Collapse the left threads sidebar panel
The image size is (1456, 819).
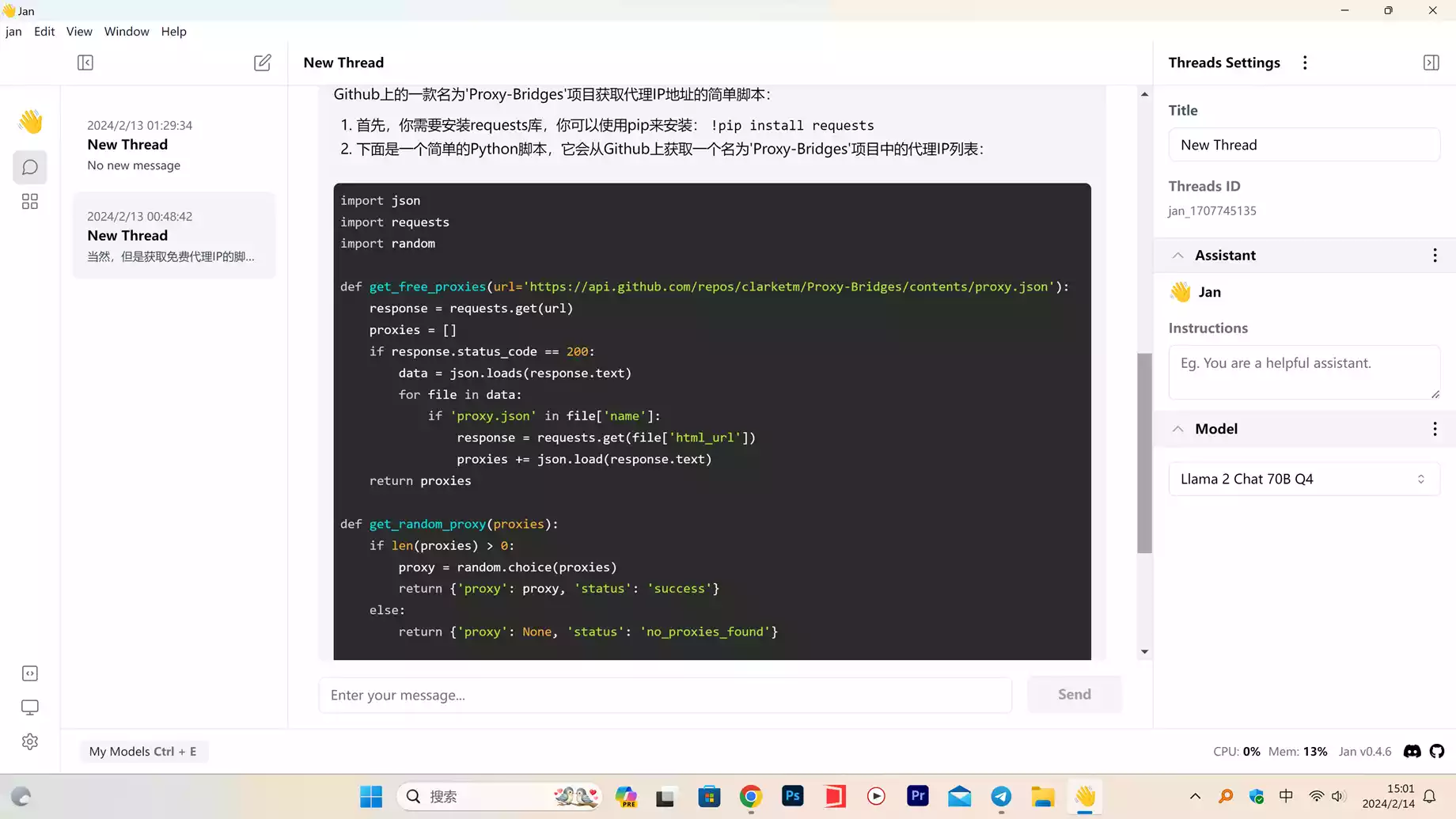click(x=85, y=63)
